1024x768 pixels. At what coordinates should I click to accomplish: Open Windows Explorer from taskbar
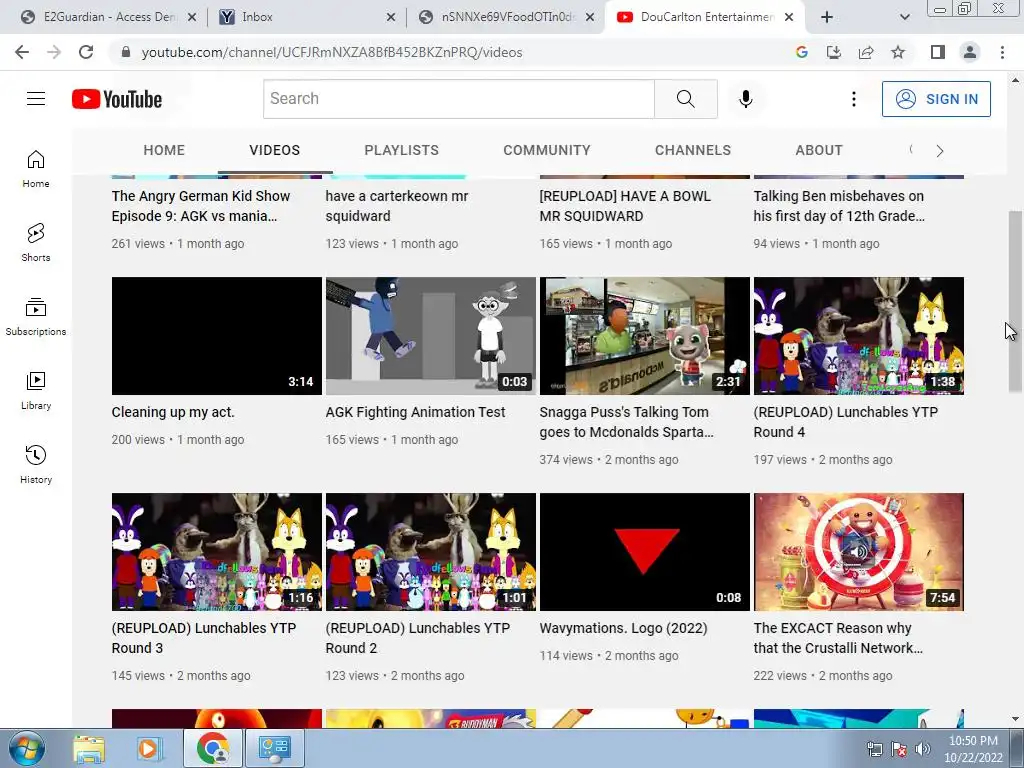point(89,748)
